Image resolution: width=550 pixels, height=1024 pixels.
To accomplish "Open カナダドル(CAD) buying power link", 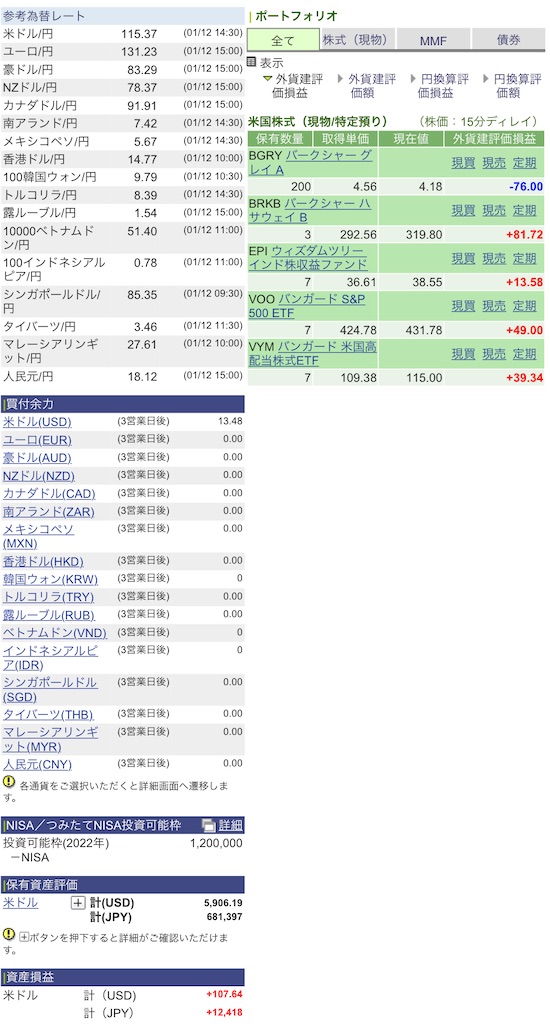I will (x=49, y=493).
